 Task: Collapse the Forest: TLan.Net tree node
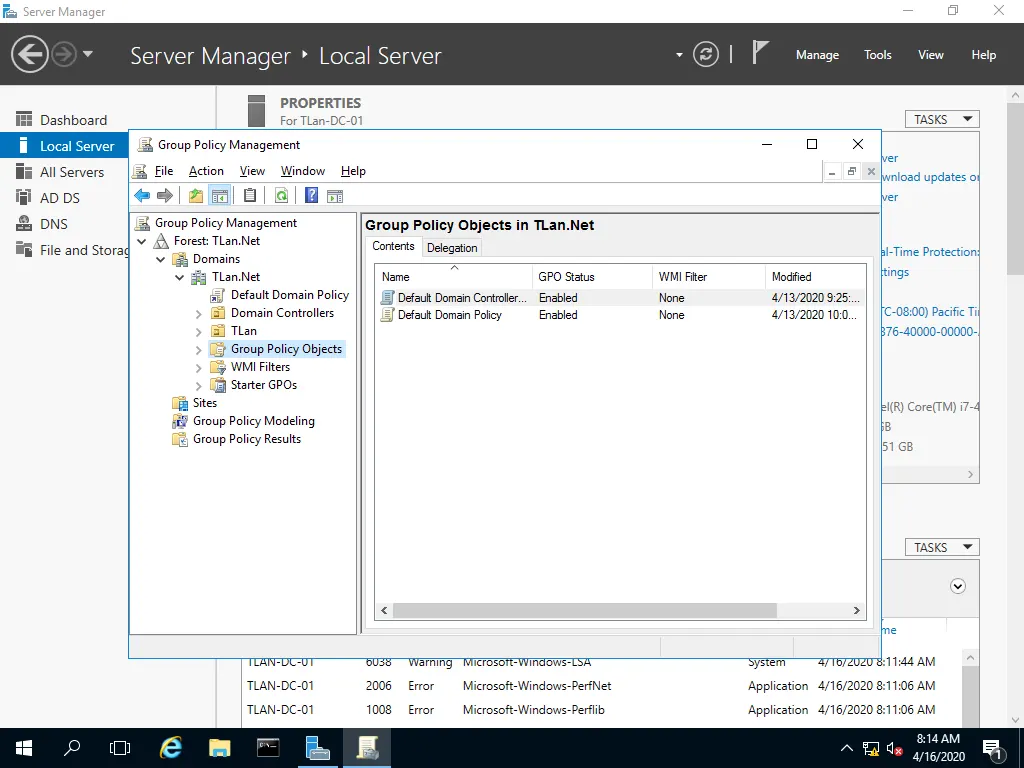click(142, 241)
